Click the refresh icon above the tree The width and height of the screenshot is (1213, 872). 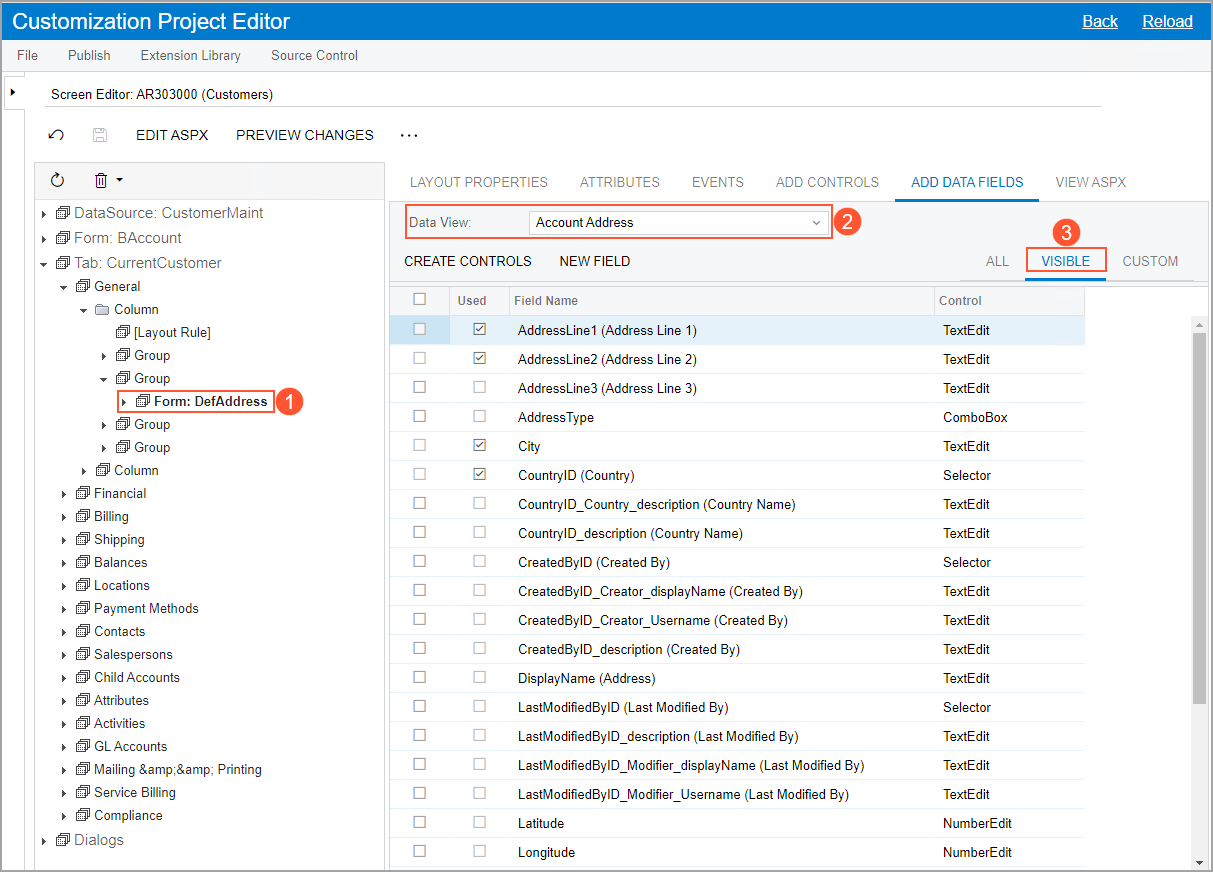coord(57,180)
